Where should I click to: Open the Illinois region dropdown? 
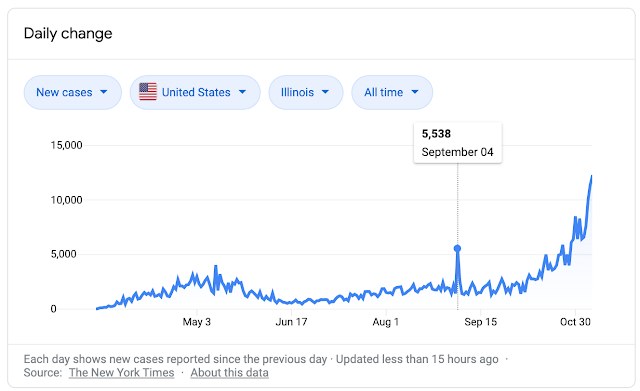pyautogui.click(x=306, y=92)
